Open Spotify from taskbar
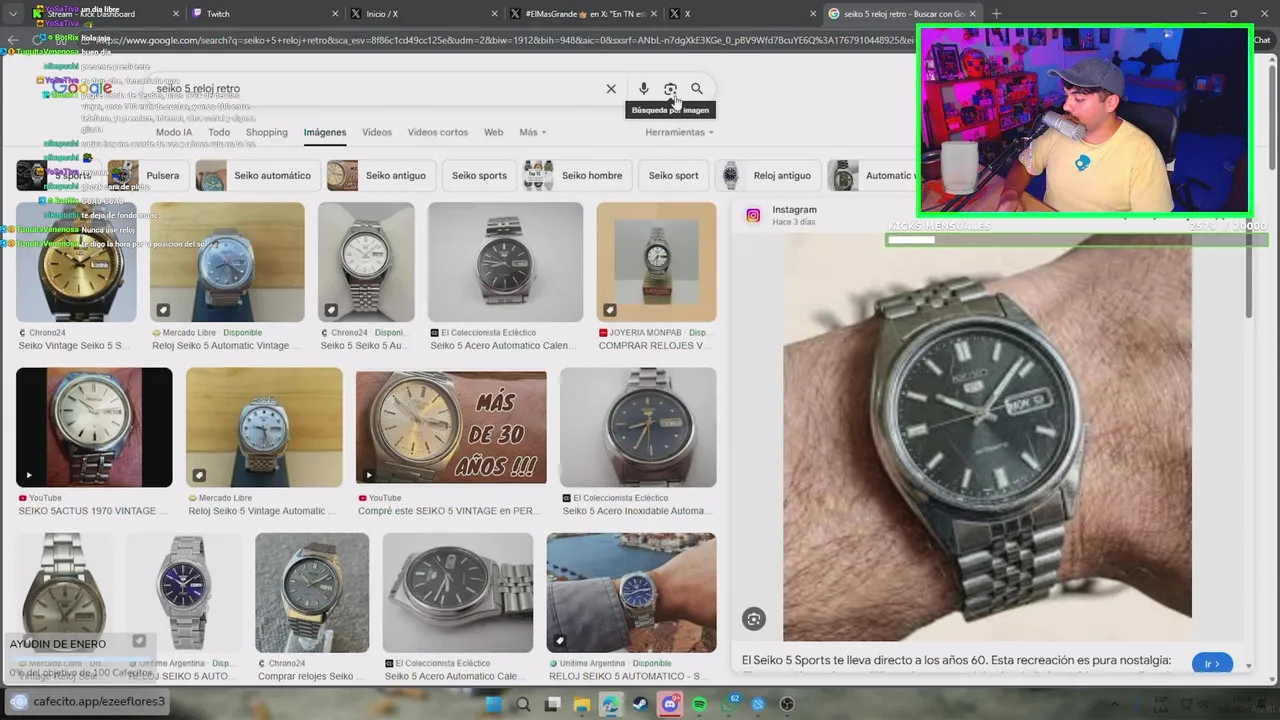Viewport: 1280px width, 720px height. [x=699, y=705]
